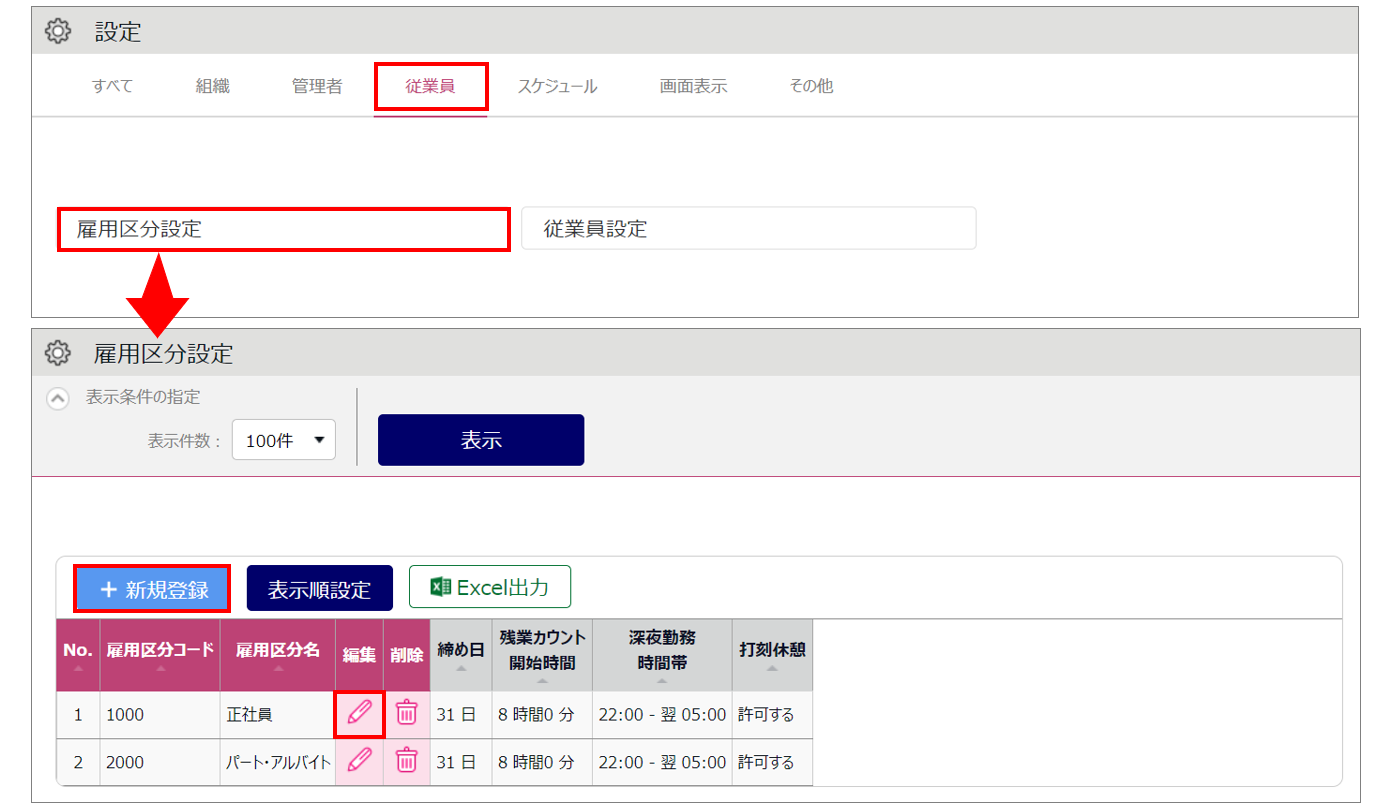Click the code cell 2000
Viewport: 1391px width, 807px height.
tap(160, 762)
